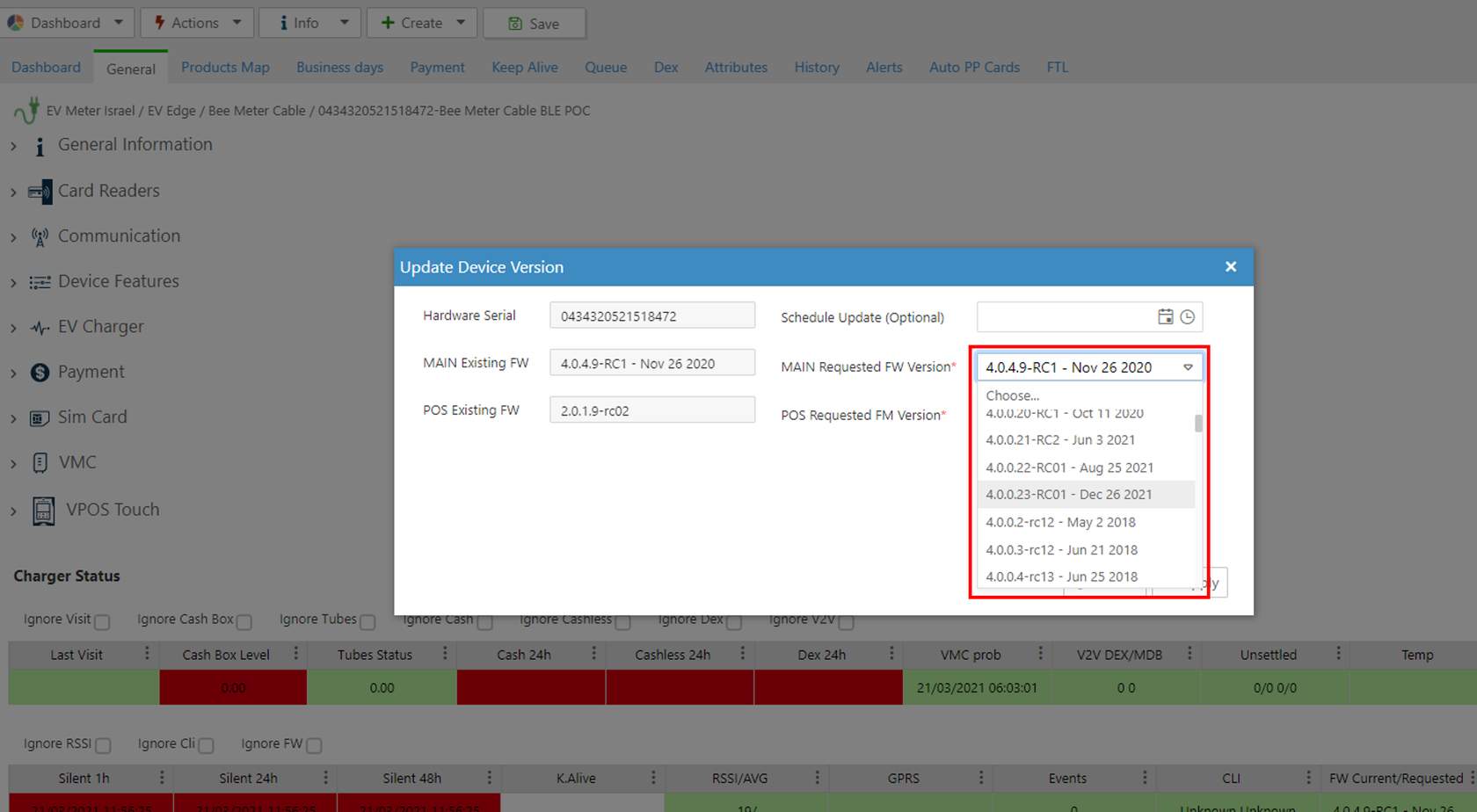Expand the General Information section
The height and width of the screenshot is (812, 1477).
click(x=13, y=146)
